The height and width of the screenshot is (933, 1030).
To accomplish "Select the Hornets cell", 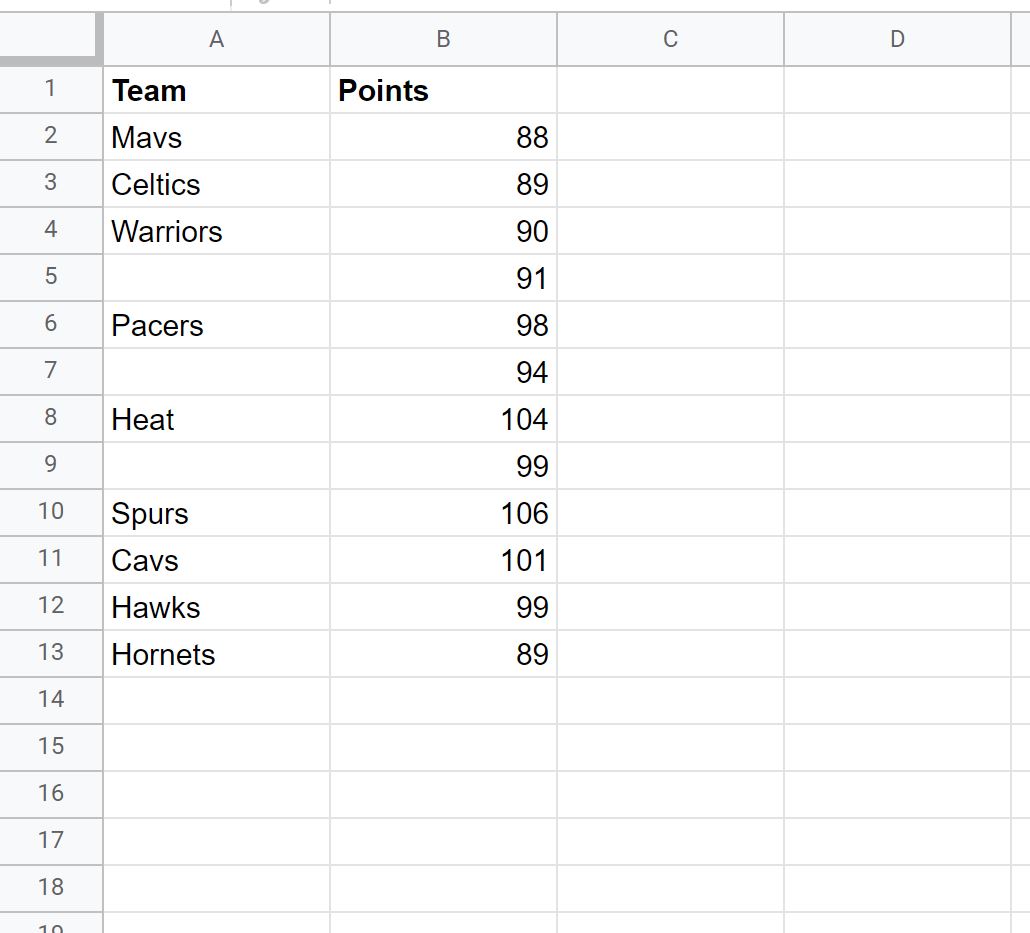I will [x=216, y=654].
